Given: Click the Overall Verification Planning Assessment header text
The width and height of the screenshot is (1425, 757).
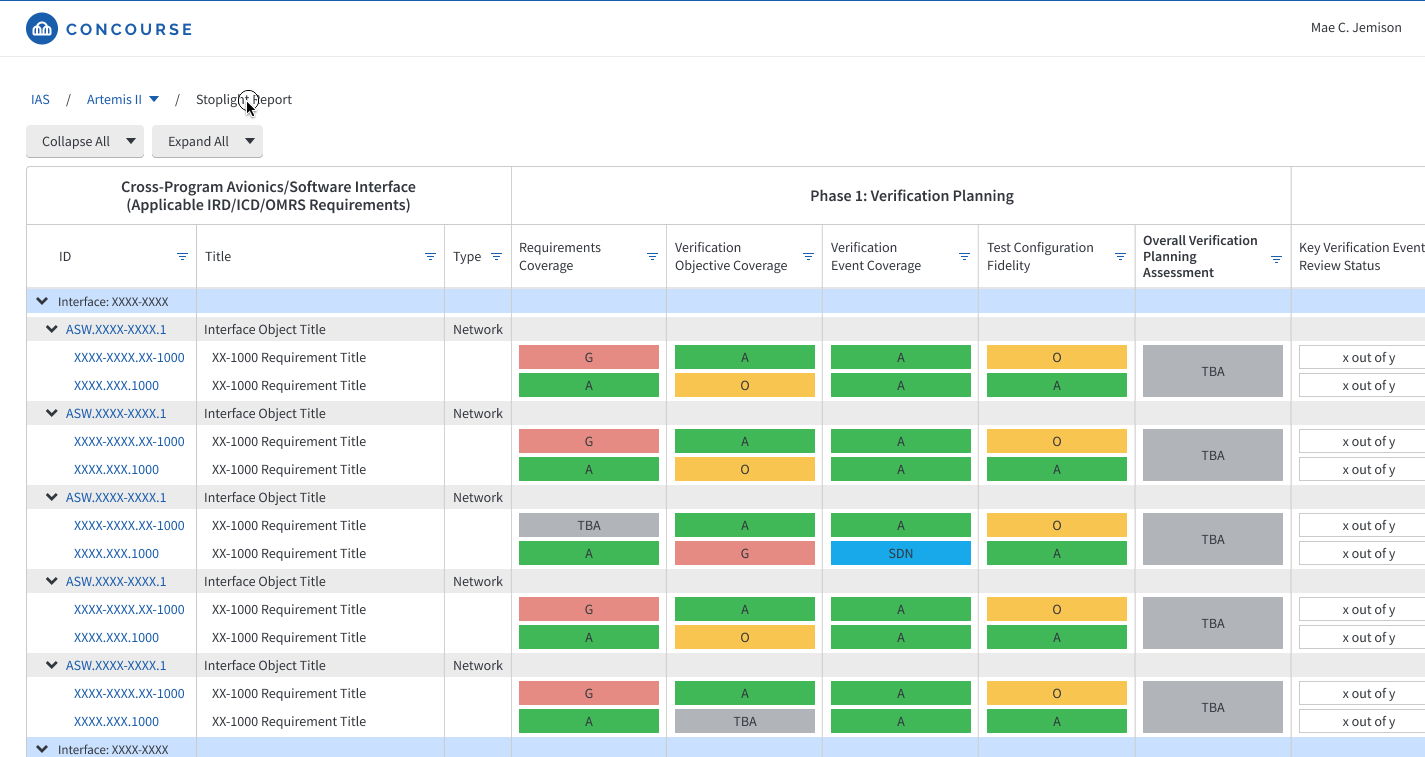Looking at the screenshot, I should tap(1200, 256).
